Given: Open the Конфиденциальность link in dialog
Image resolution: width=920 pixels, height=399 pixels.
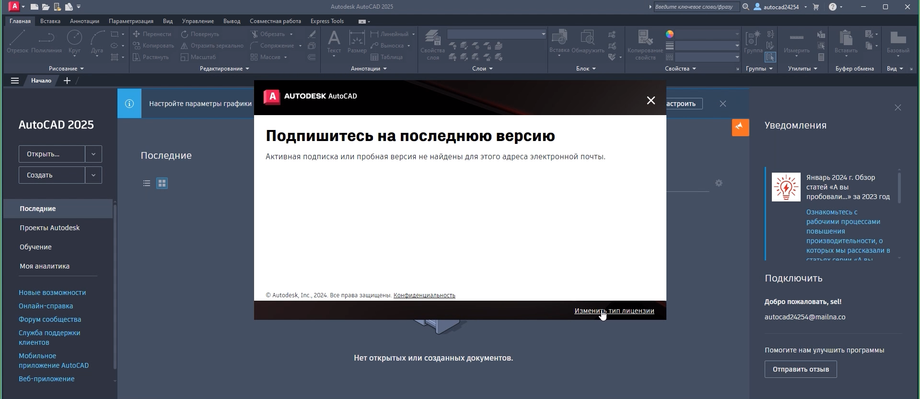Looking at the screenshot, I should point(424,295).
